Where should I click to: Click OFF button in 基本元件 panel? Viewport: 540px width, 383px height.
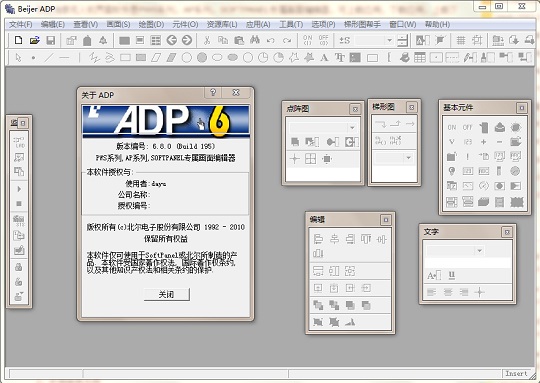(x=467, y=127)
